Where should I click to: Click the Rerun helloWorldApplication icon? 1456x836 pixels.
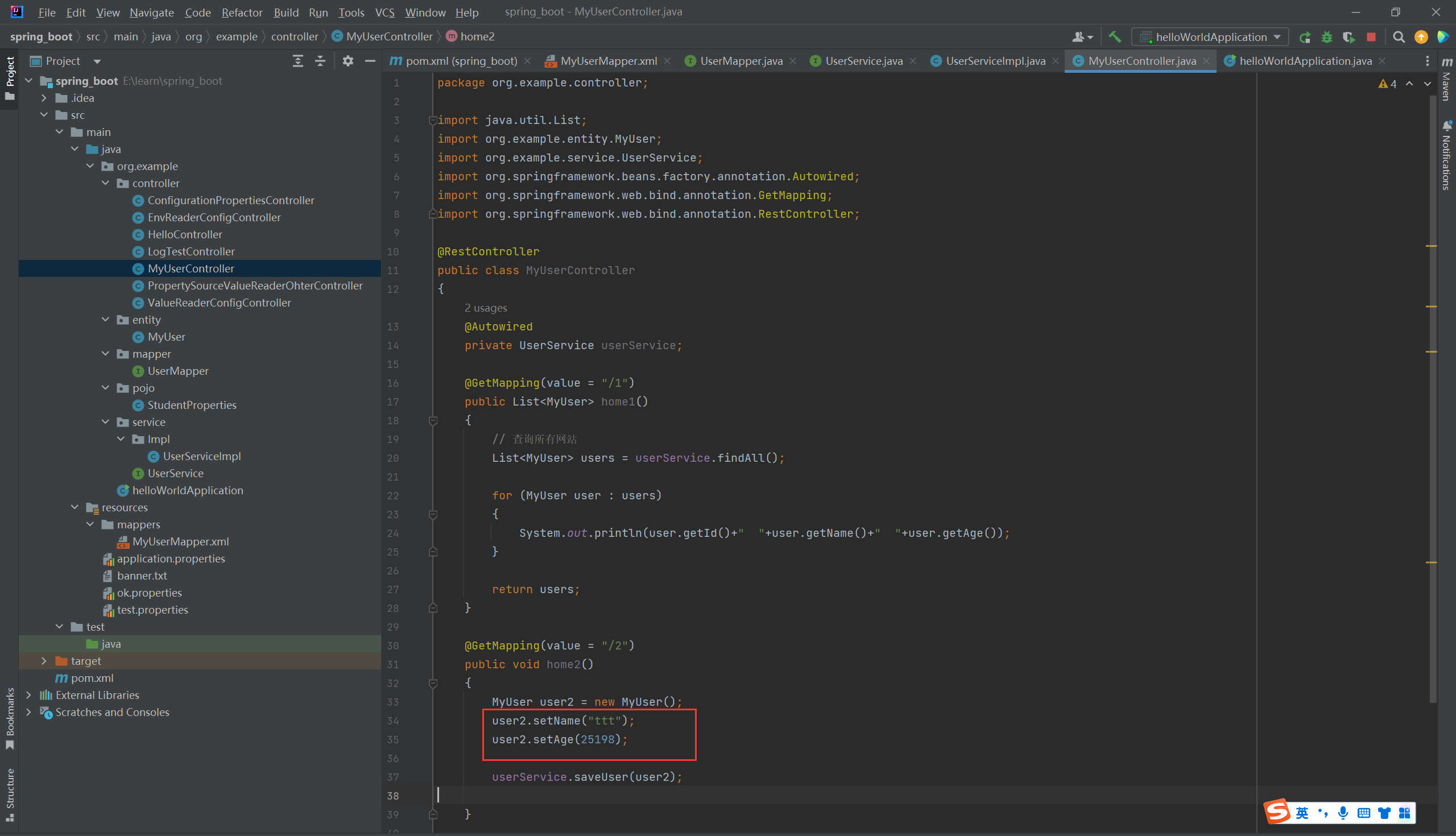click(x=1305, y=37)
